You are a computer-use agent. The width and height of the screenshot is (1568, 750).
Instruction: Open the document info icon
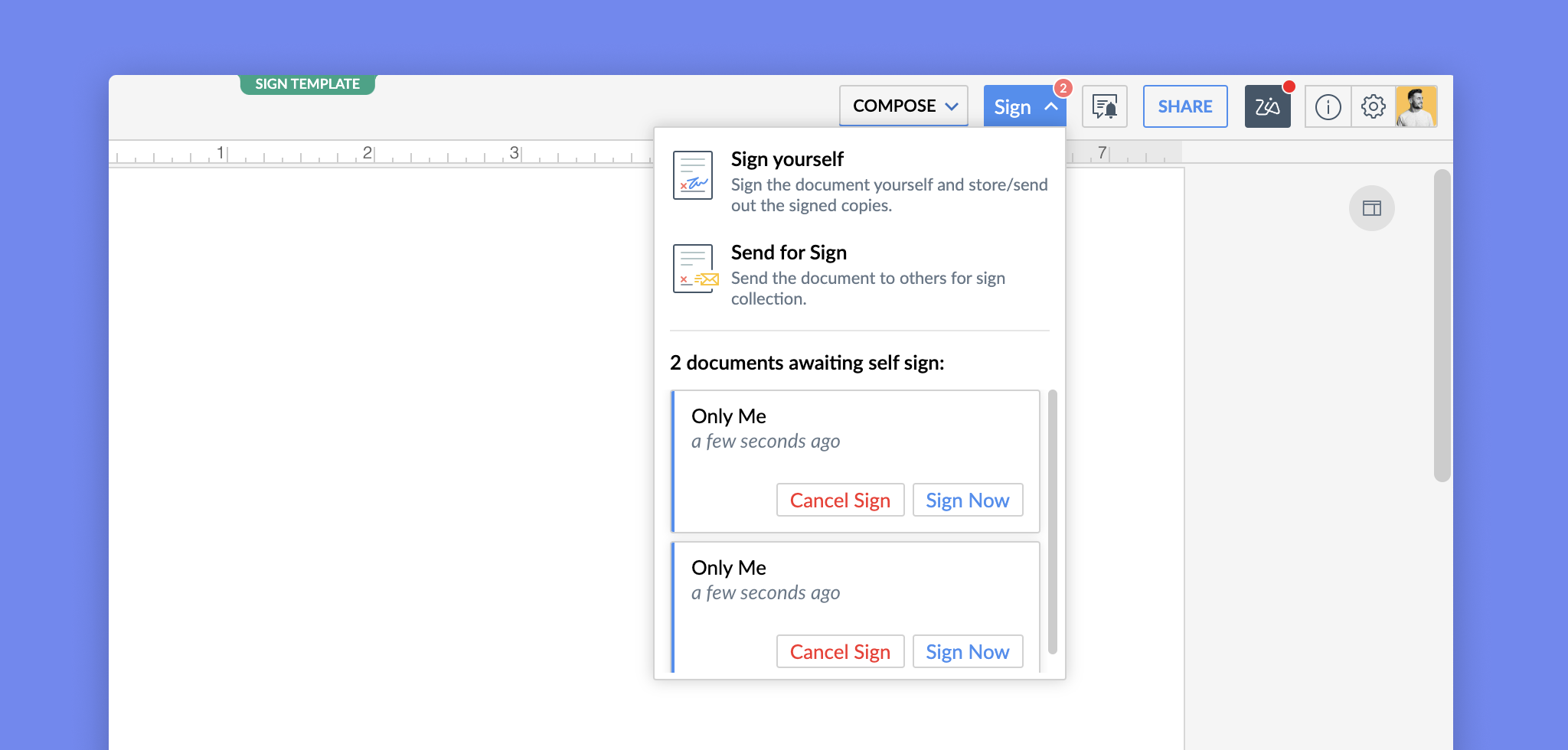point(1328,106)
